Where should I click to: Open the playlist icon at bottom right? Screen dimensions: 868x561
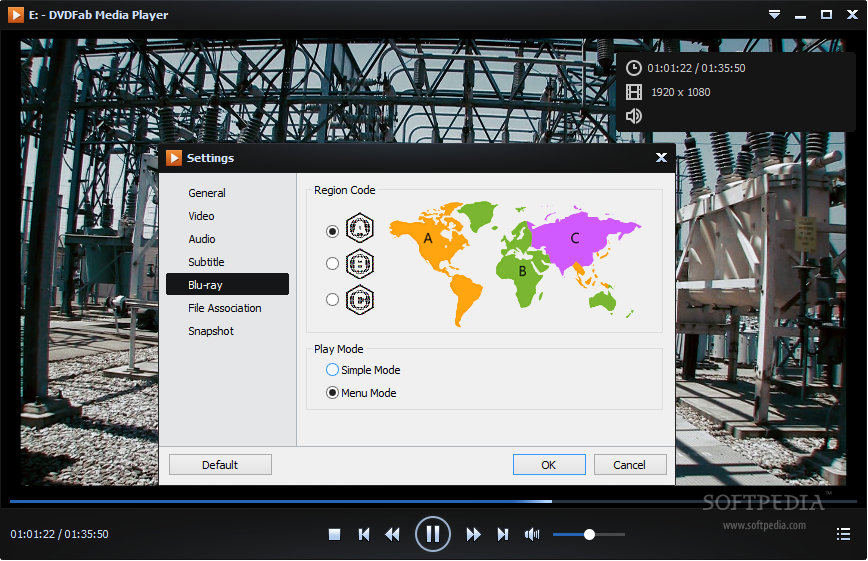click(843, 534)
